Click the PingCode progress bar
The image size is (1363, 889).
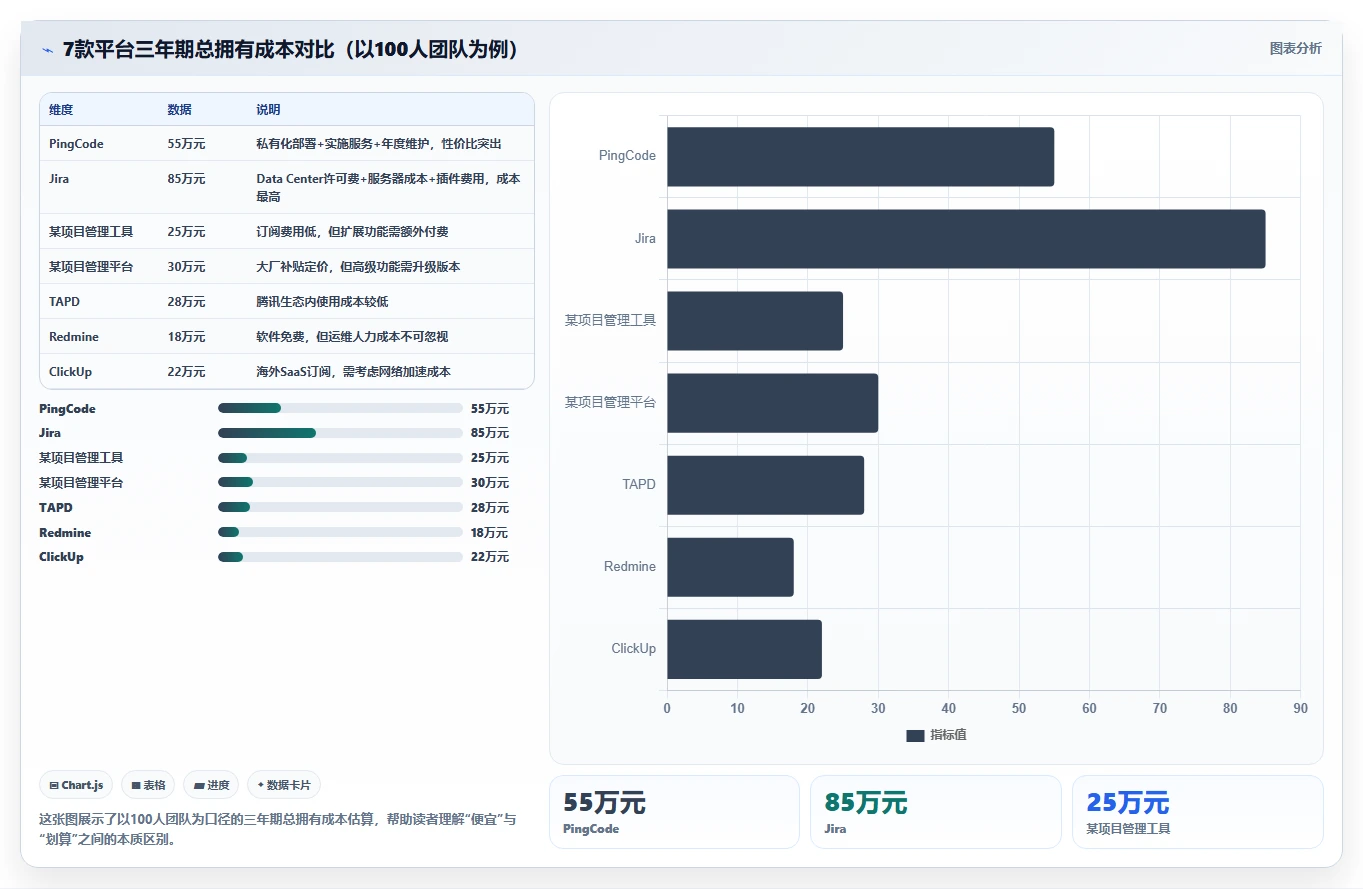pyautogui.click(x=340, y=408)
